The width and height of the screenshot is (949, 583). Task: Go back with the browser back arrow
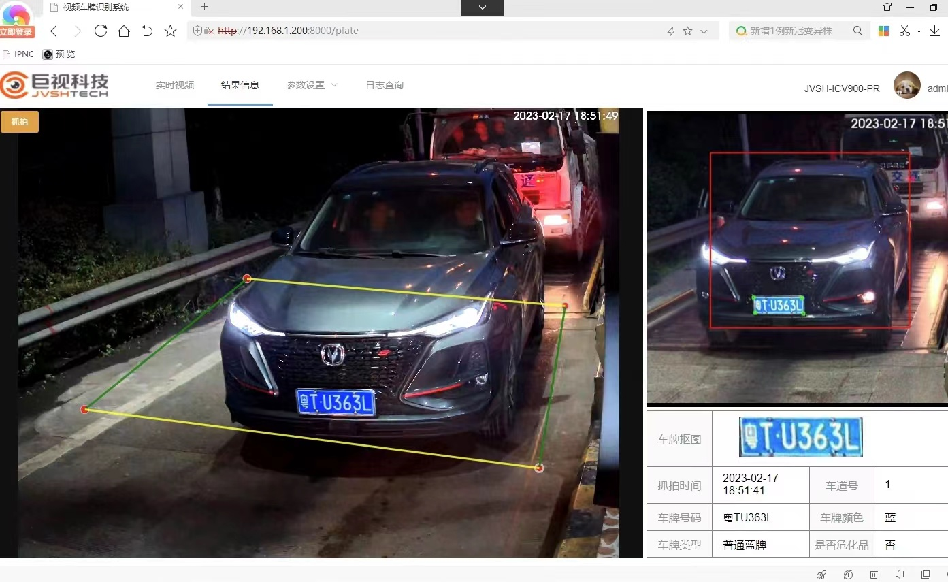point(54,31)
